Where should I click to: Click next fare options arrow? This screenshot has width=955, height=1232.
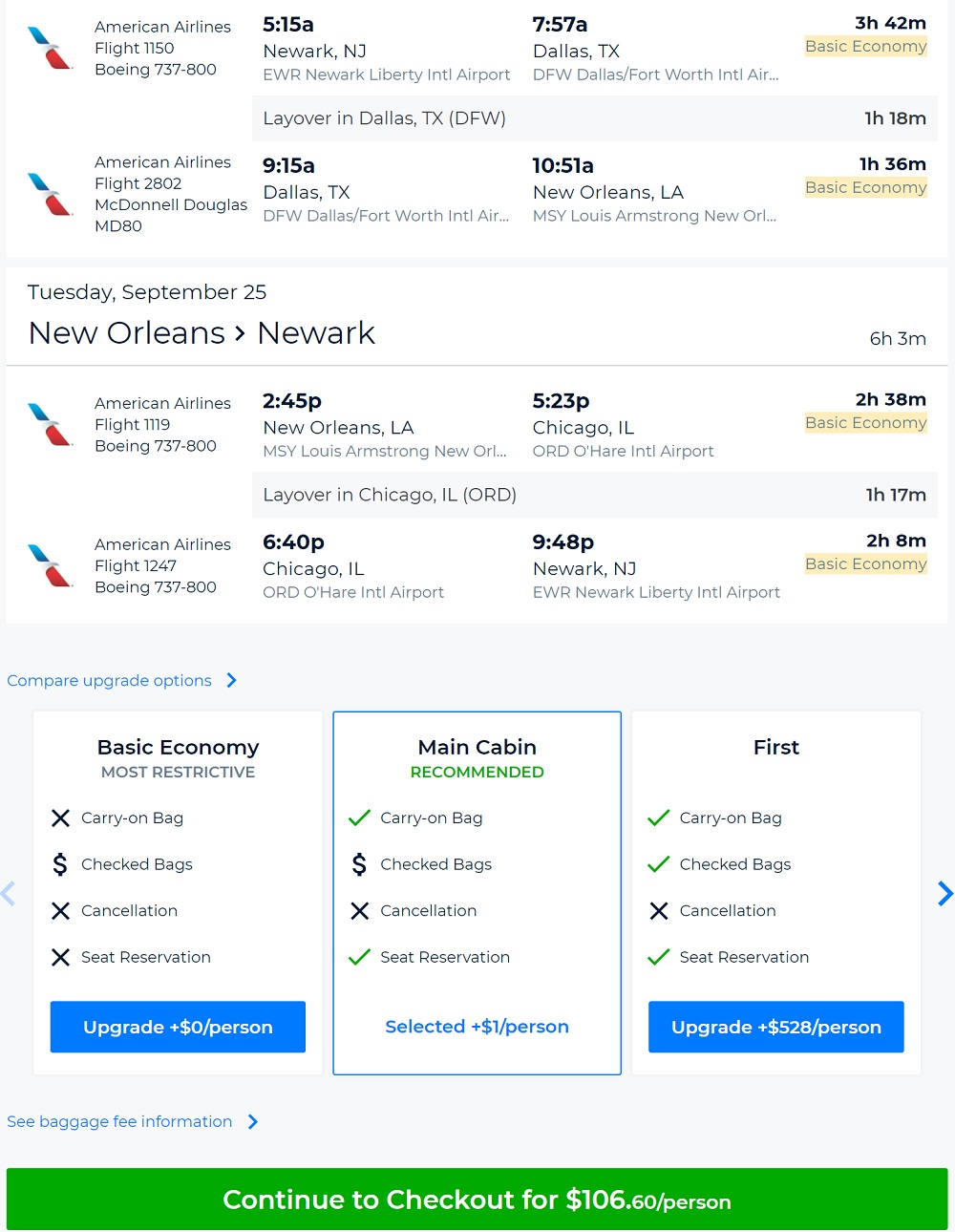(x=944, y=894)
